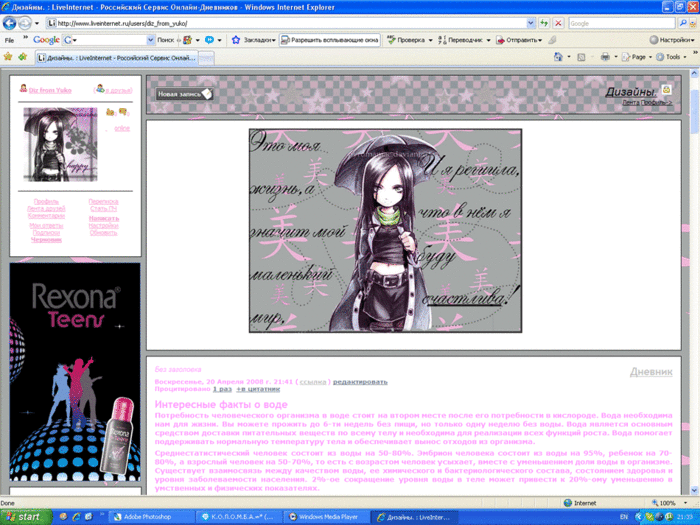Click the IE Feeds icon
This screenshot has width=700, height=525.
click(581, 57)
